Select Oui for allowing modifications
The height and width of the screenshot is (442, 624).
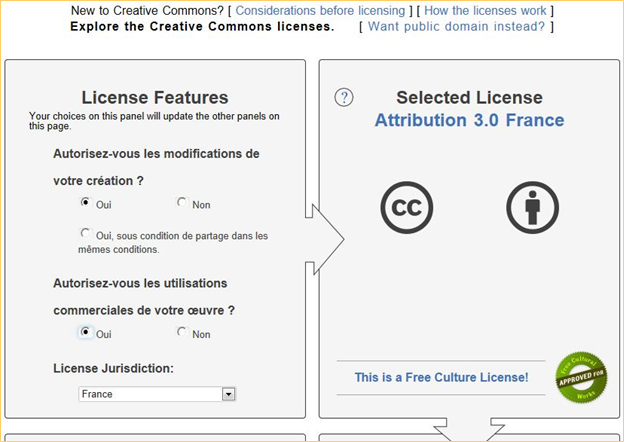[x=85, y=203]
